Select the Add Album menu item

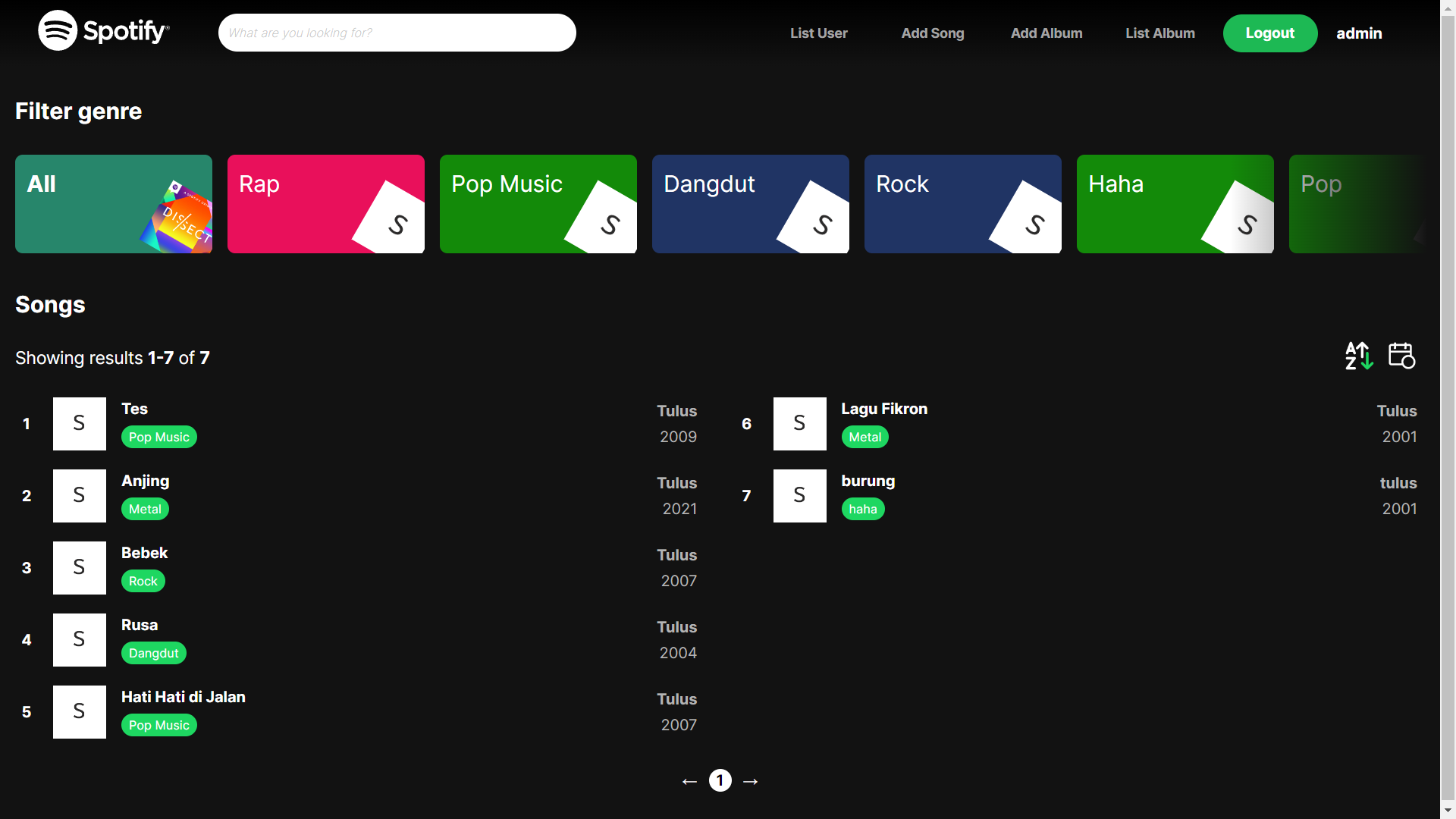(x=1046, y=33)
